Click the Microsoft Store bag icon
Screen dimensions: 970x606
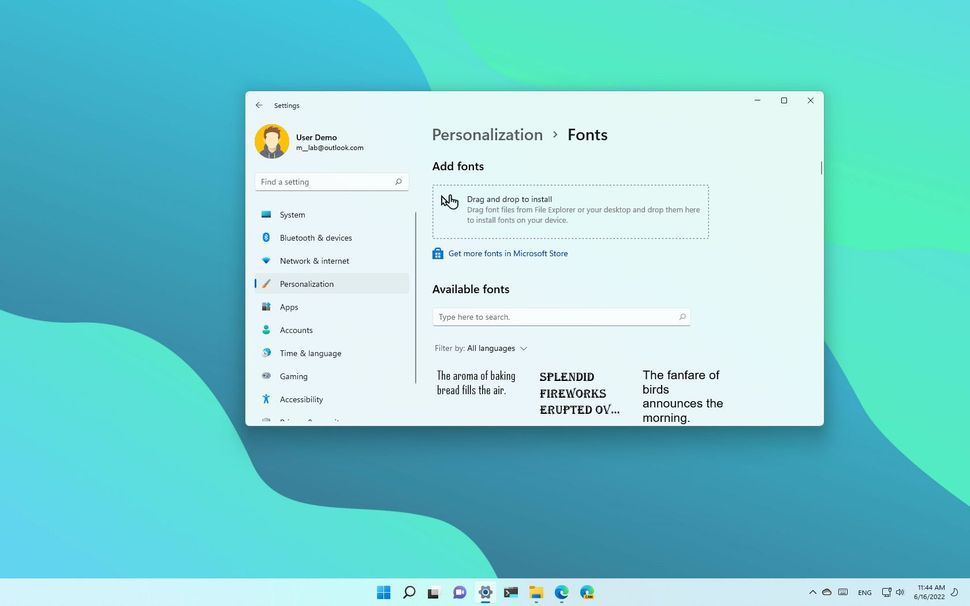437,253
